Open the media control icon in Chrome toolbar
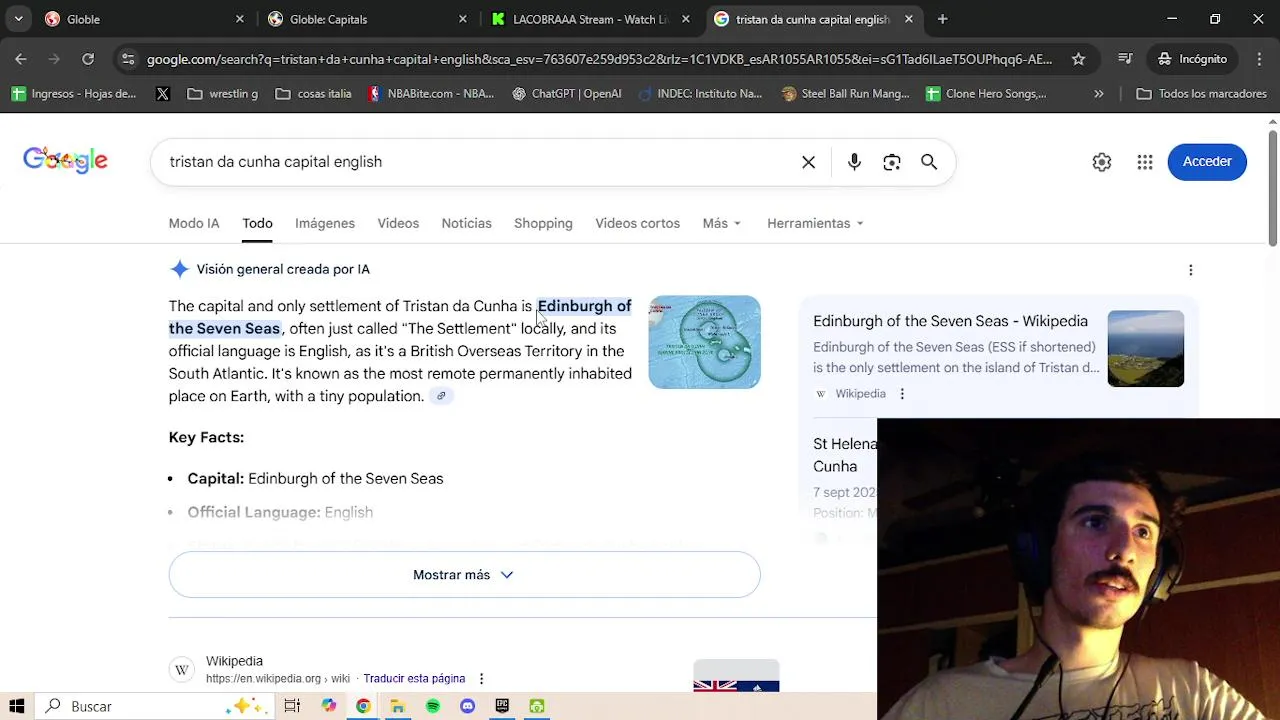This screenshot has height=720, width=1280. pyautogui.click(x=1125, y=59)
